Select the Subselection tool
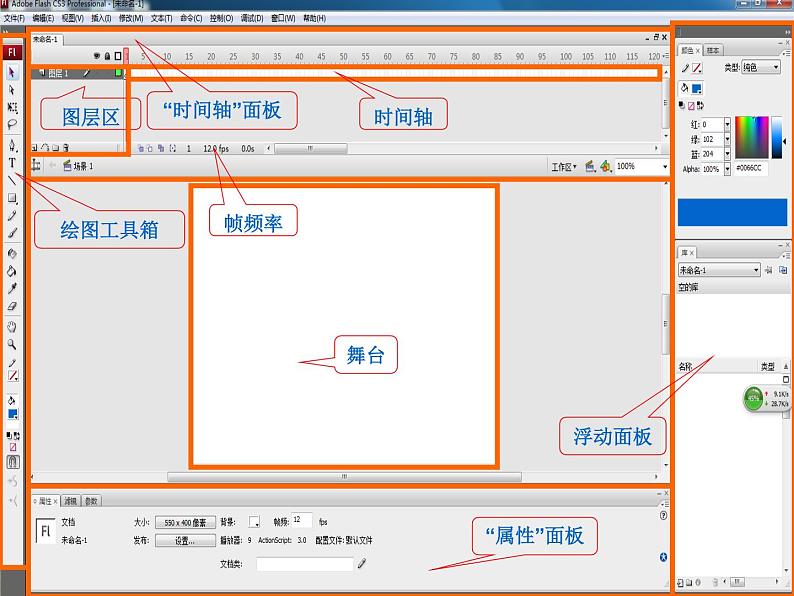The image size is (794, 596). coord(12,90)
